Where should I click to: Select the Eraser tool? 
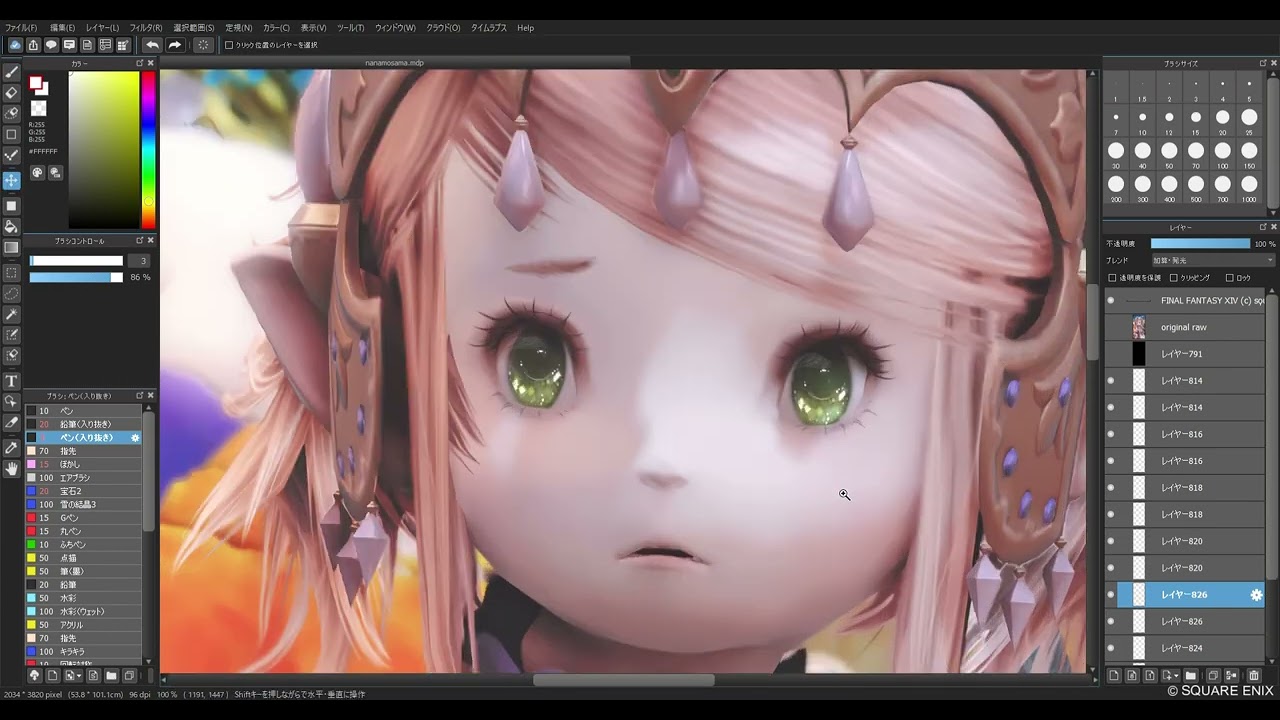point(12,93)
